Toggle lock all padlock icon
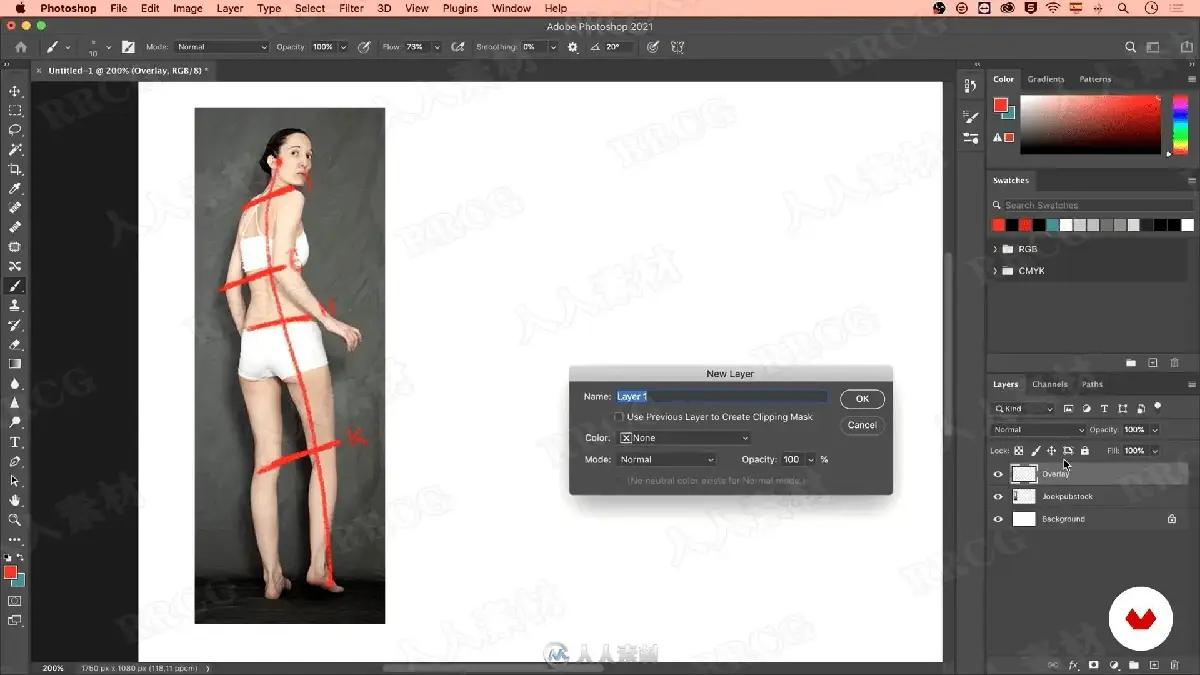 pyautogui.click(x=1085, y=451)
